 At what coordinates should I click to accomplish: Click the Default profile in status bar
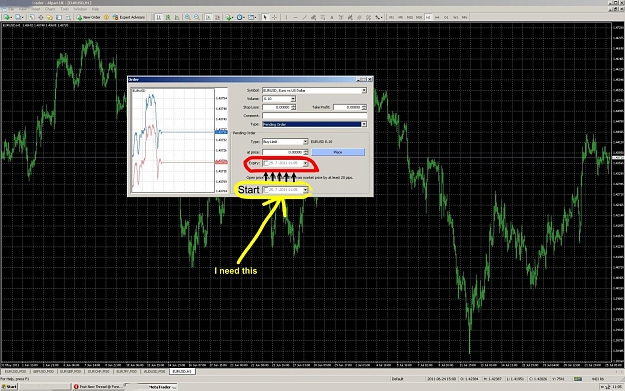pyautogui.click(x=397, y=379)
